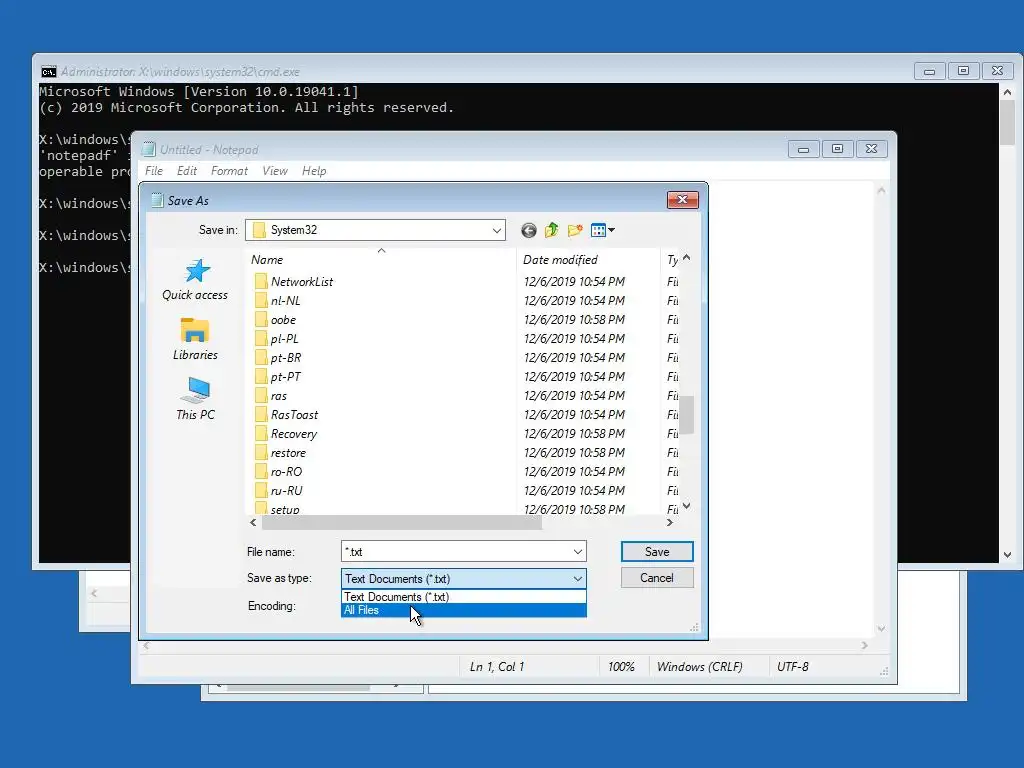Click the Notepad title bar icon

click(x=149, y=150)
